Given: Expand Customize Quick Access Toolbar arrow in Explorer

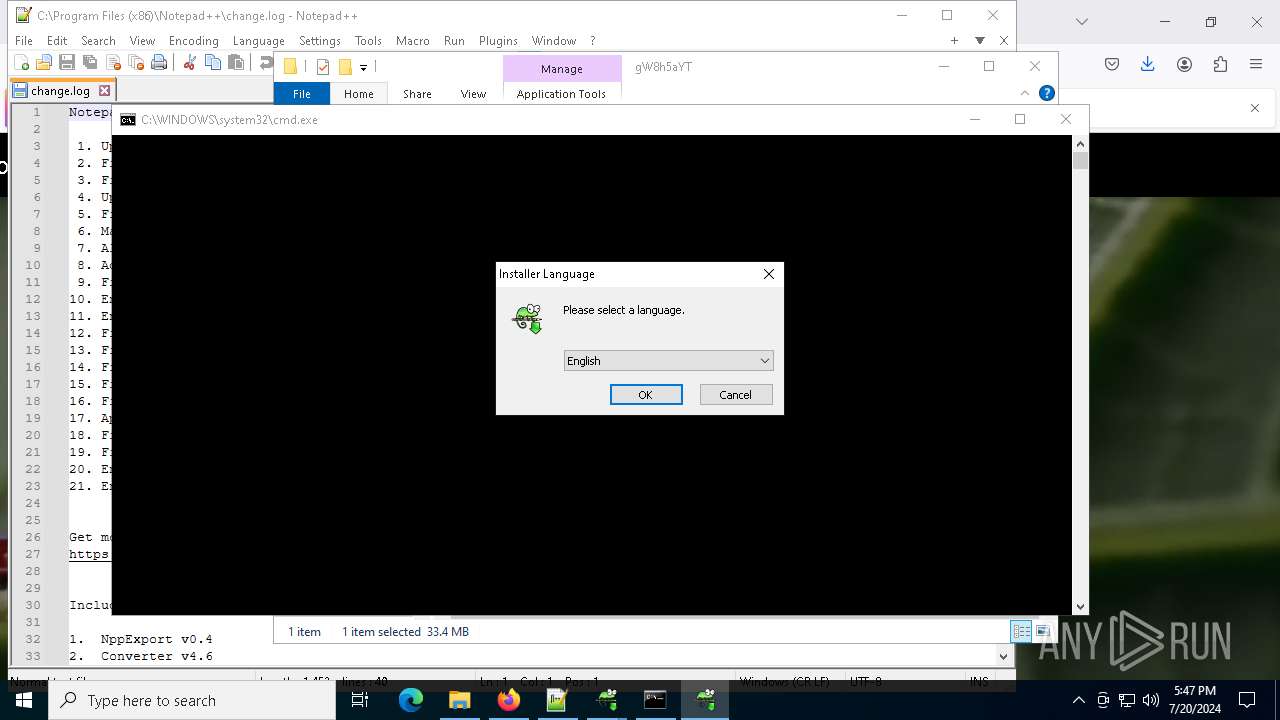Looking at the screenshot, I should tap(363, 67).
